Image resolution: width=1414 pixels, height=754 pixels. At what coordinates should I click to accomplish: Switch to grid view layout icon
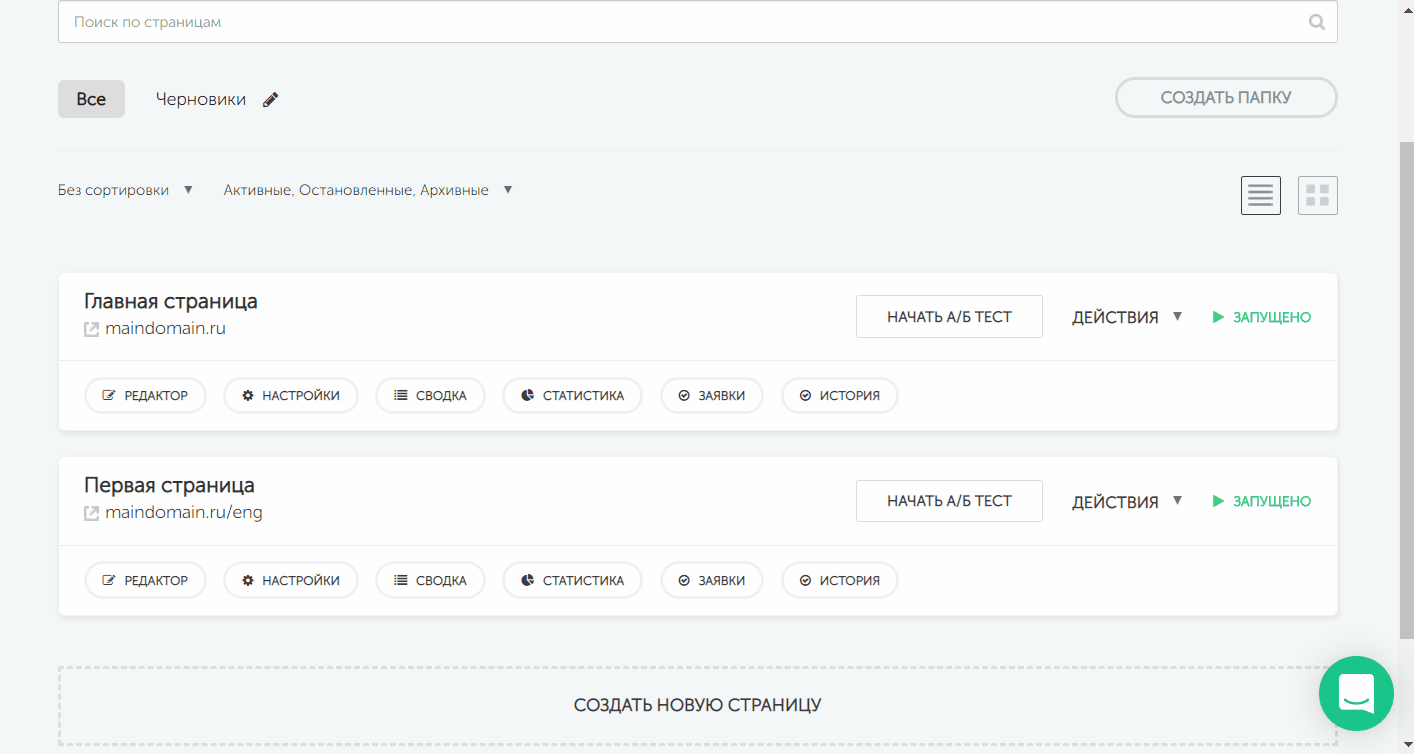(x=1317, y=195)
